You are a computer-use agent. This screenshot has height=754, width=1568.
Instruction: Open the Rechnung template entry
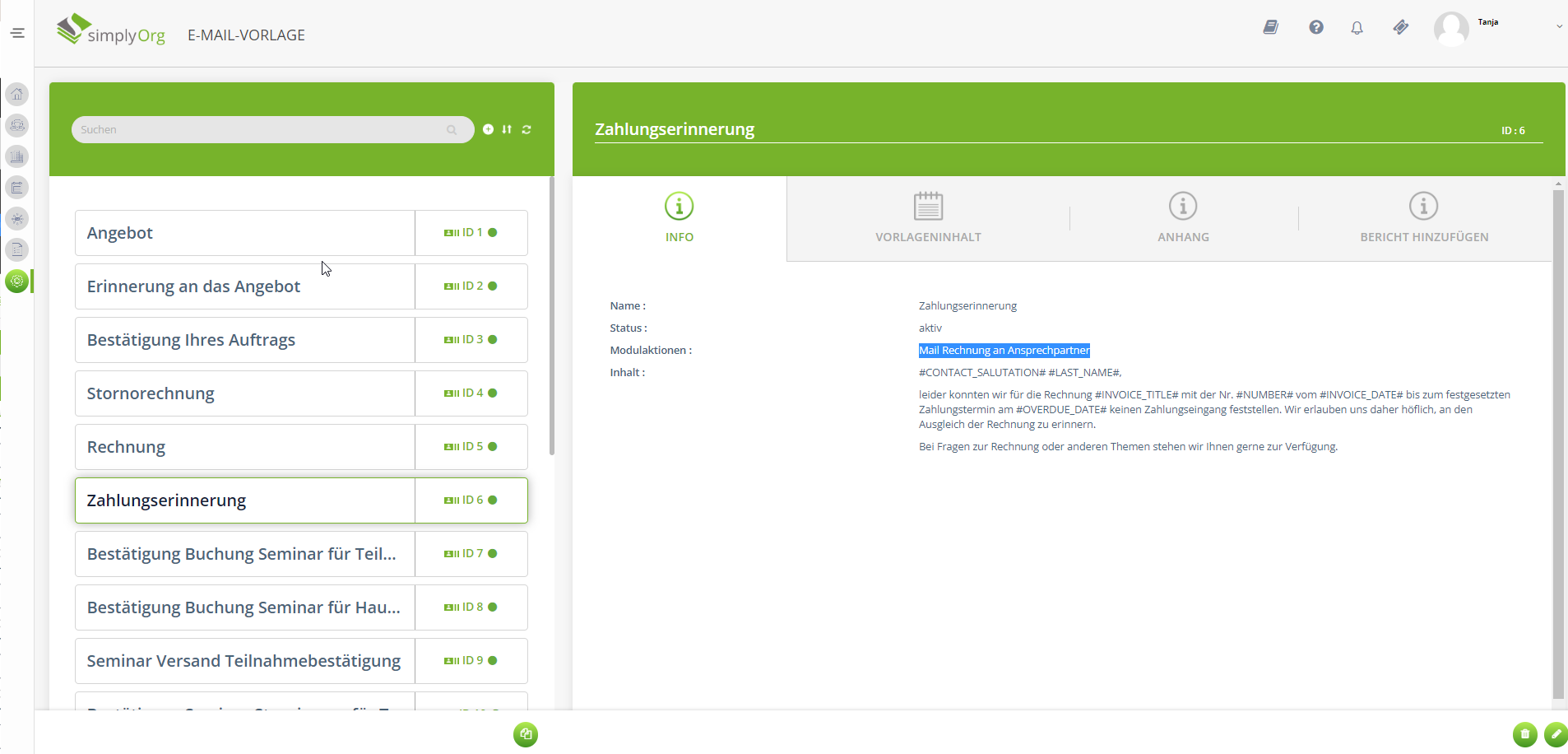[245, 447]
